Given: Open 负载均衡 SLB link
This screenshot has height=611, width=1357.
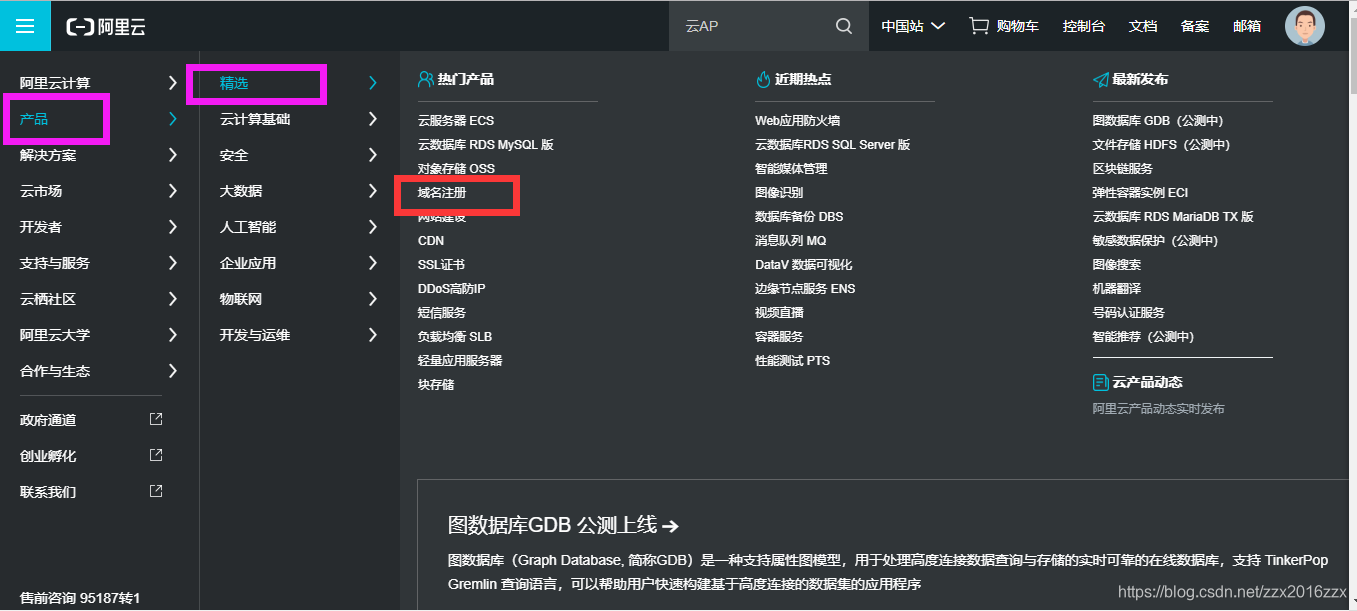Looking at the screenshot, I should tap(455, 337).
